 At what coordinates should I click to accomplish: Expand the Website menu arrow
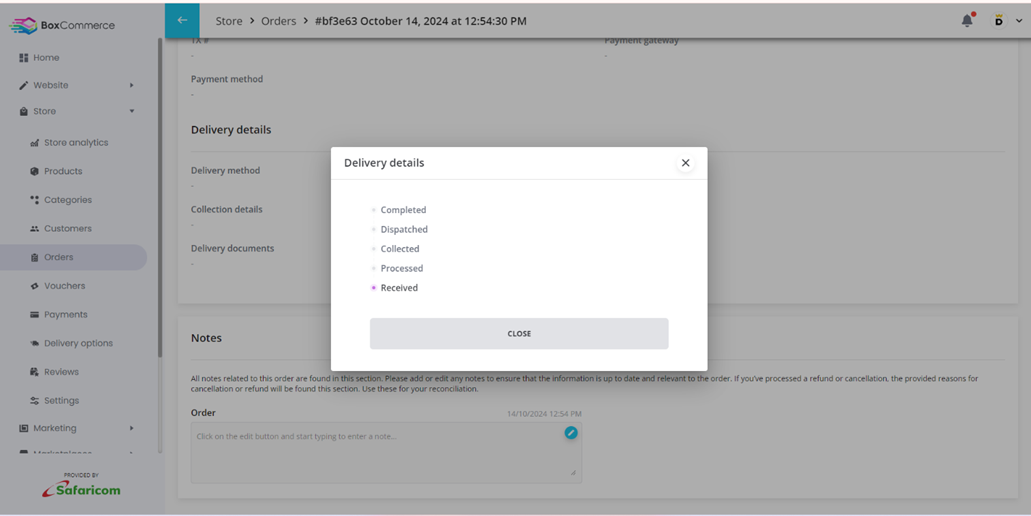132,85
